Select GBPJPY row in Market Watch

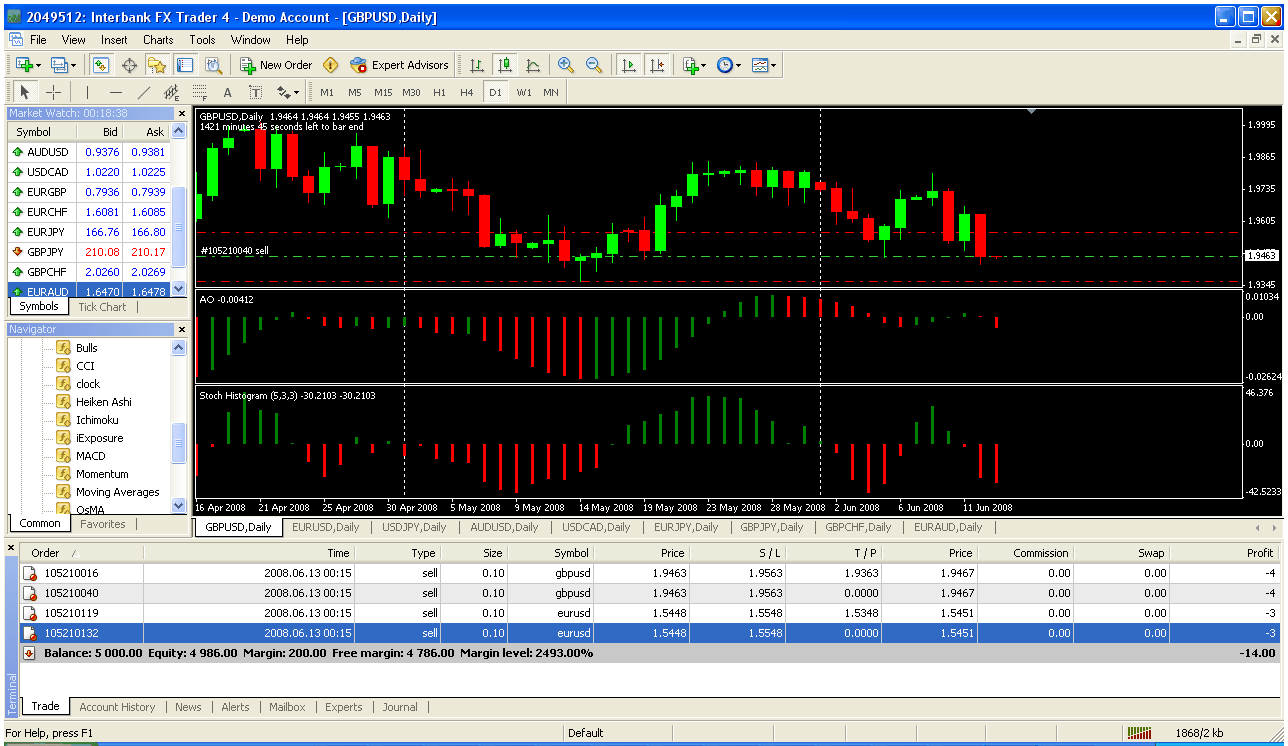coord(89,251)
